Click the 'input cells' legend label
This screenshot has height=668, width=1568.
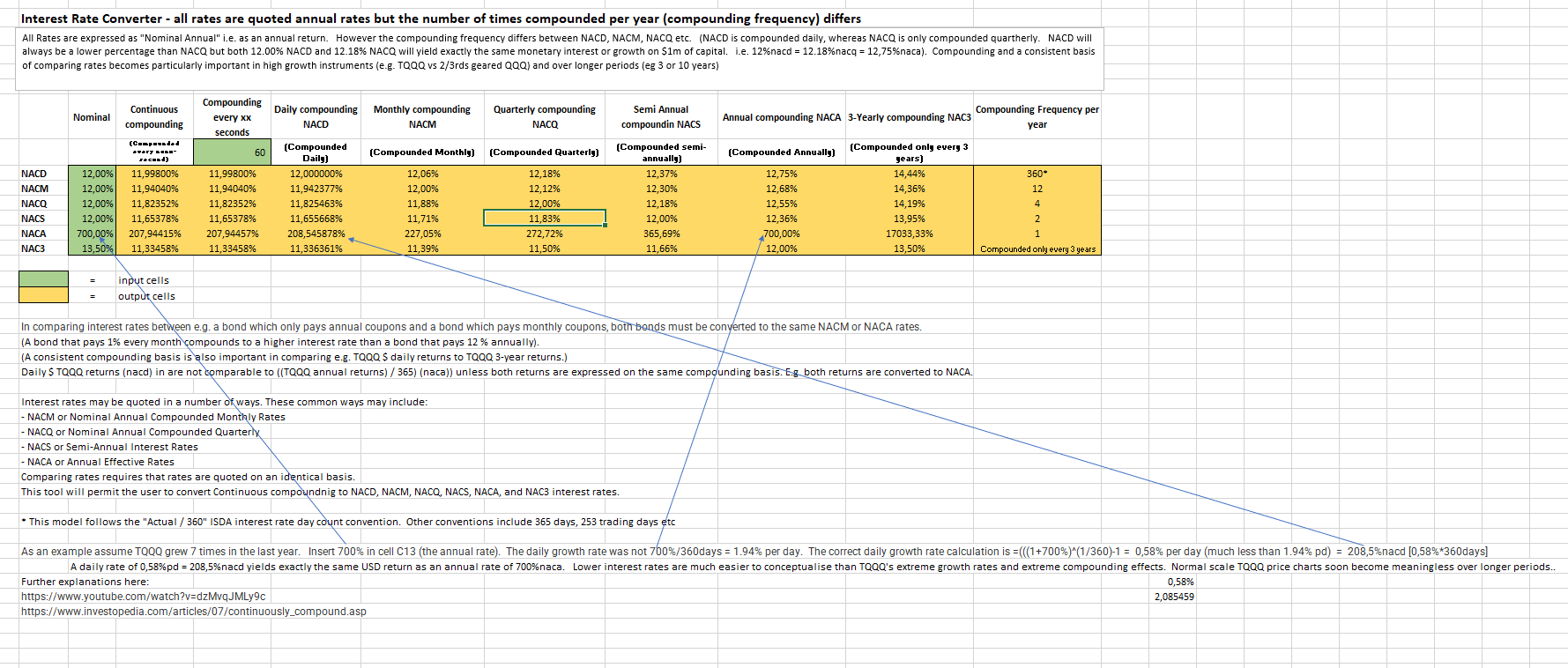(x=144, y=280)
